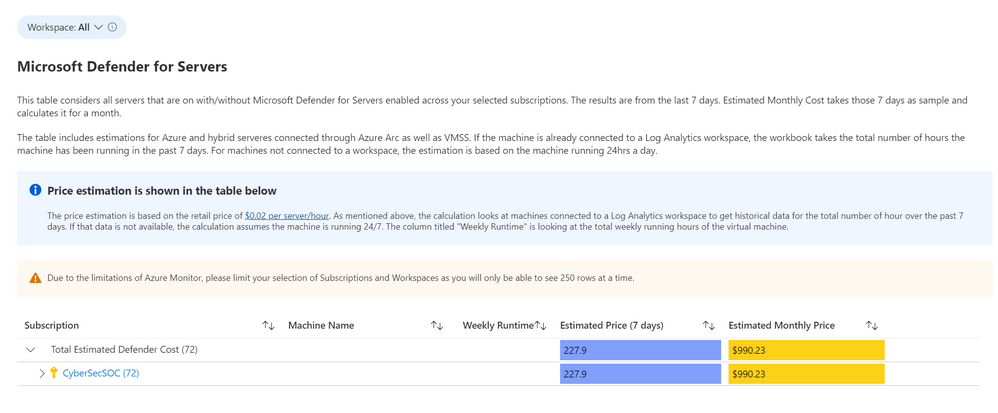Click the Estimated Price (7 days) header
998x413 pixels.
(612, 325)
